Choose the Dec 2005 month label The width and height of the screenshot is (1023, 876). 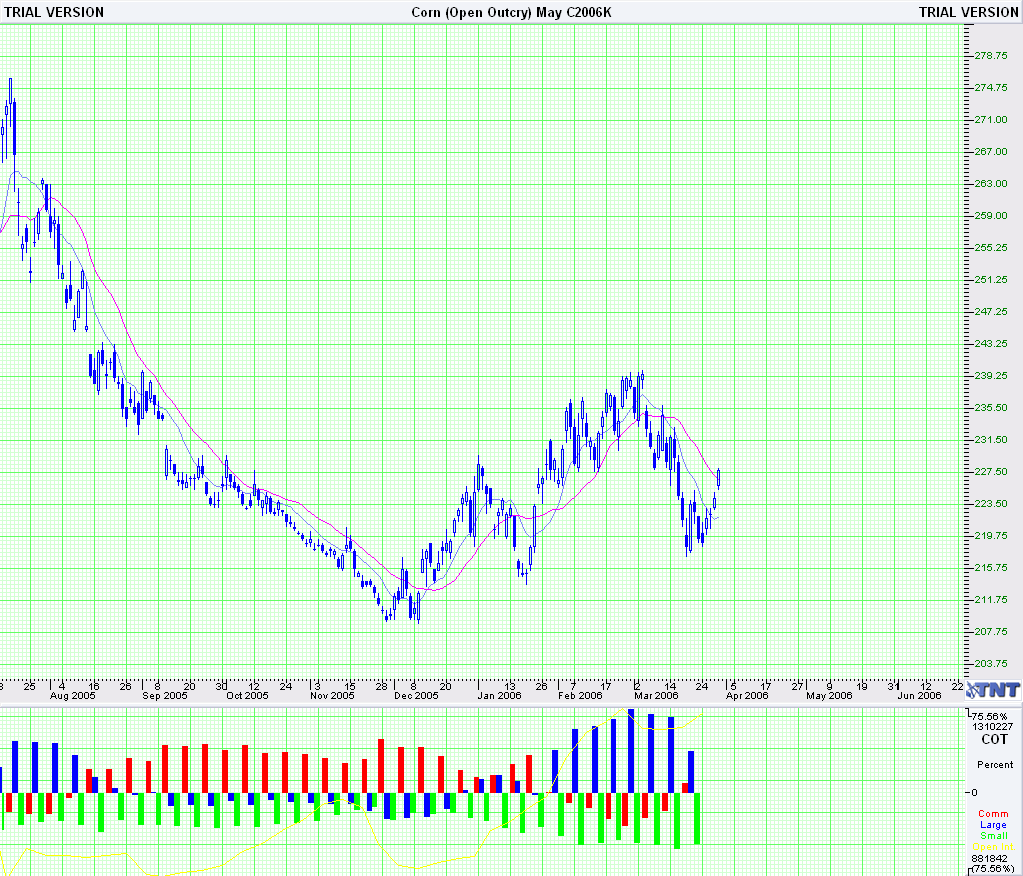click(x=416, y=695)
